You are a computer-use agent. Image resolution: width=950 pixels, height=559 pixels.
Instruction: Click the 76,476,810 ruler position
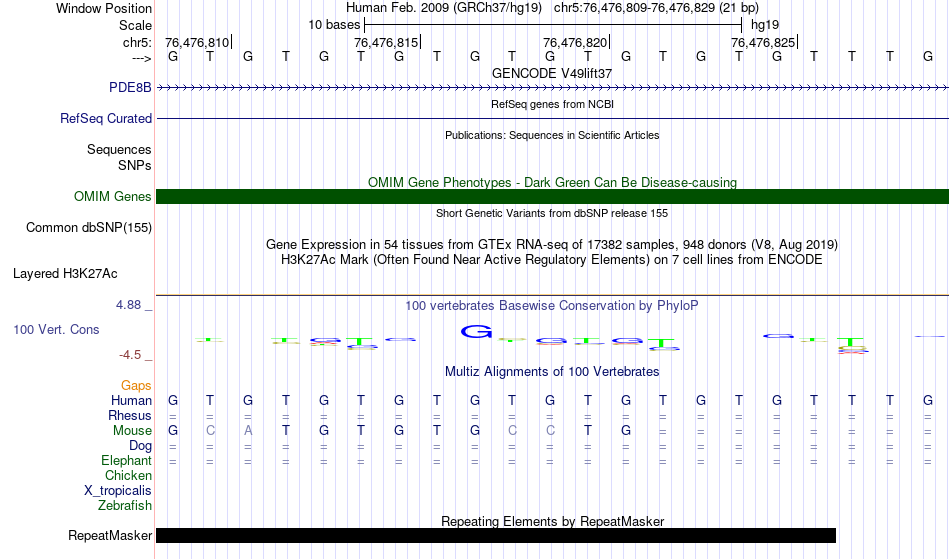(198, 42)
